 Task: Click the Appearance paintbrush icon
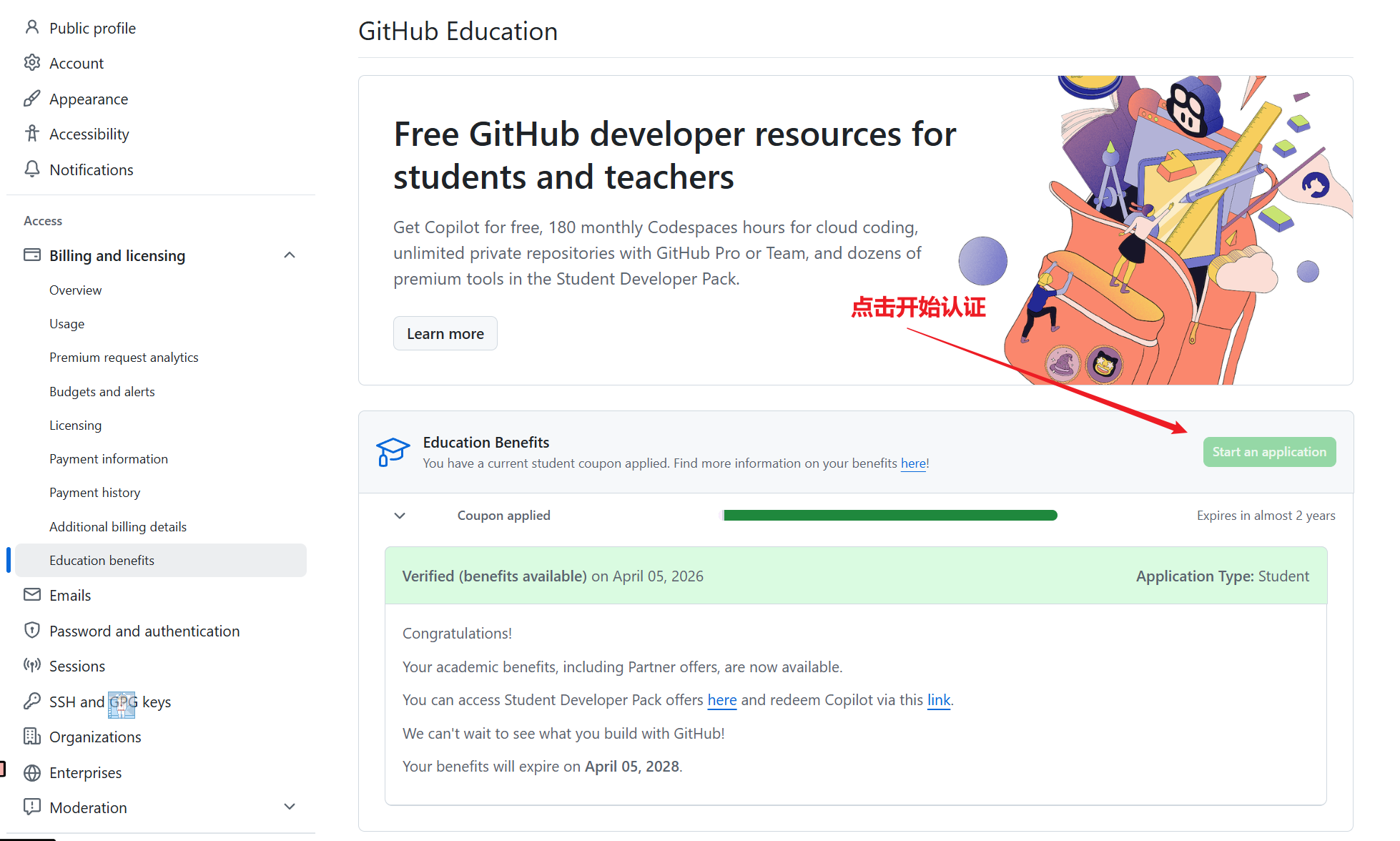coord(31,99)
